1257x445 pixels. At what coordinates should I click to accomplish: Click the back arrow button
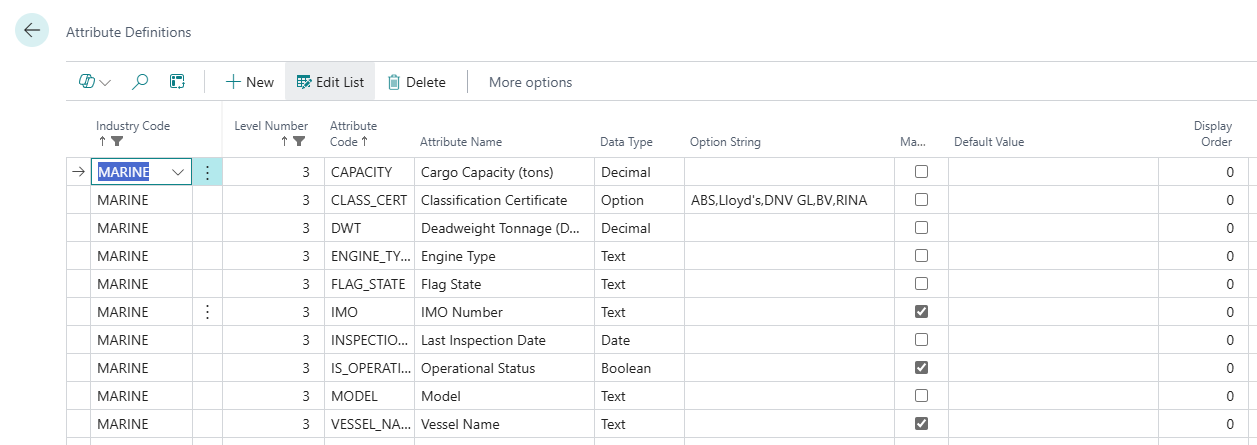click(32, 31)
